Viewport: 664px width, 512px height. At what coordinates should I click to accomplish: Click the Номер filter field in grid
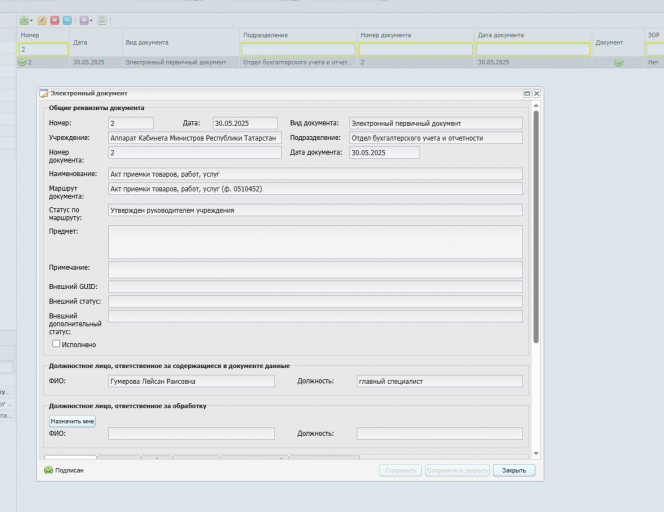[43, 50]
